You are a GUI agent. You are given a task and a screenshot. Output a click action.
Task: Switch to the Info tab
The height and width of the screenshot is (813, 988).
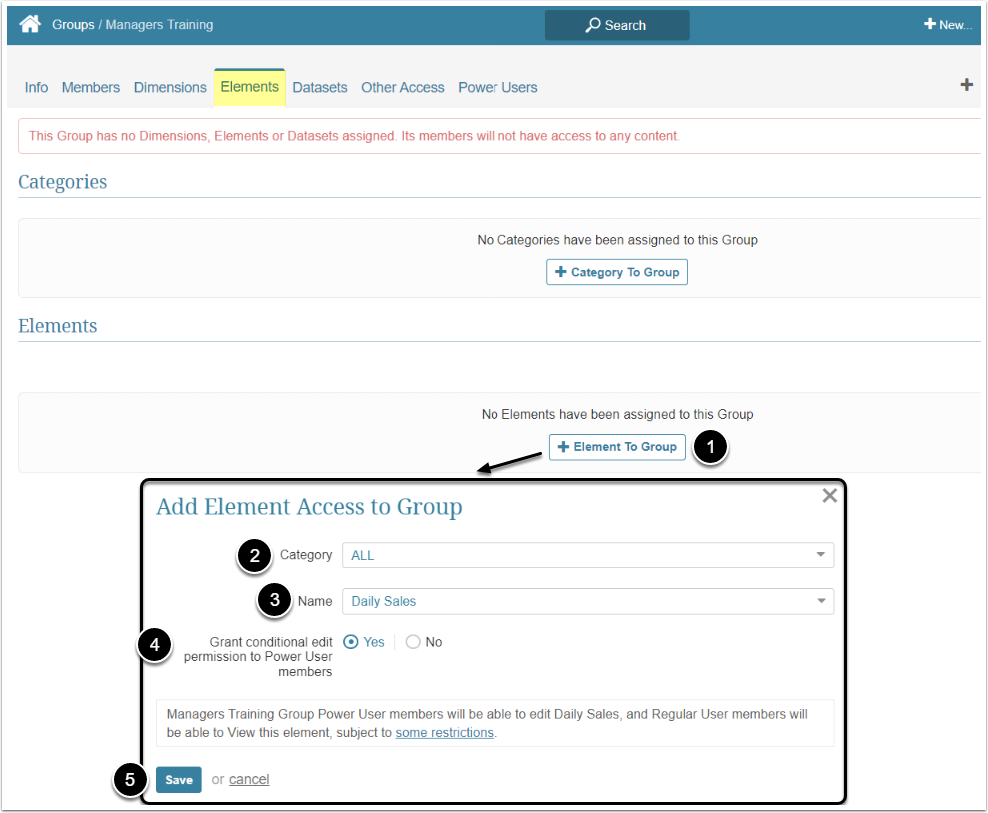click(x=36, y=88)
